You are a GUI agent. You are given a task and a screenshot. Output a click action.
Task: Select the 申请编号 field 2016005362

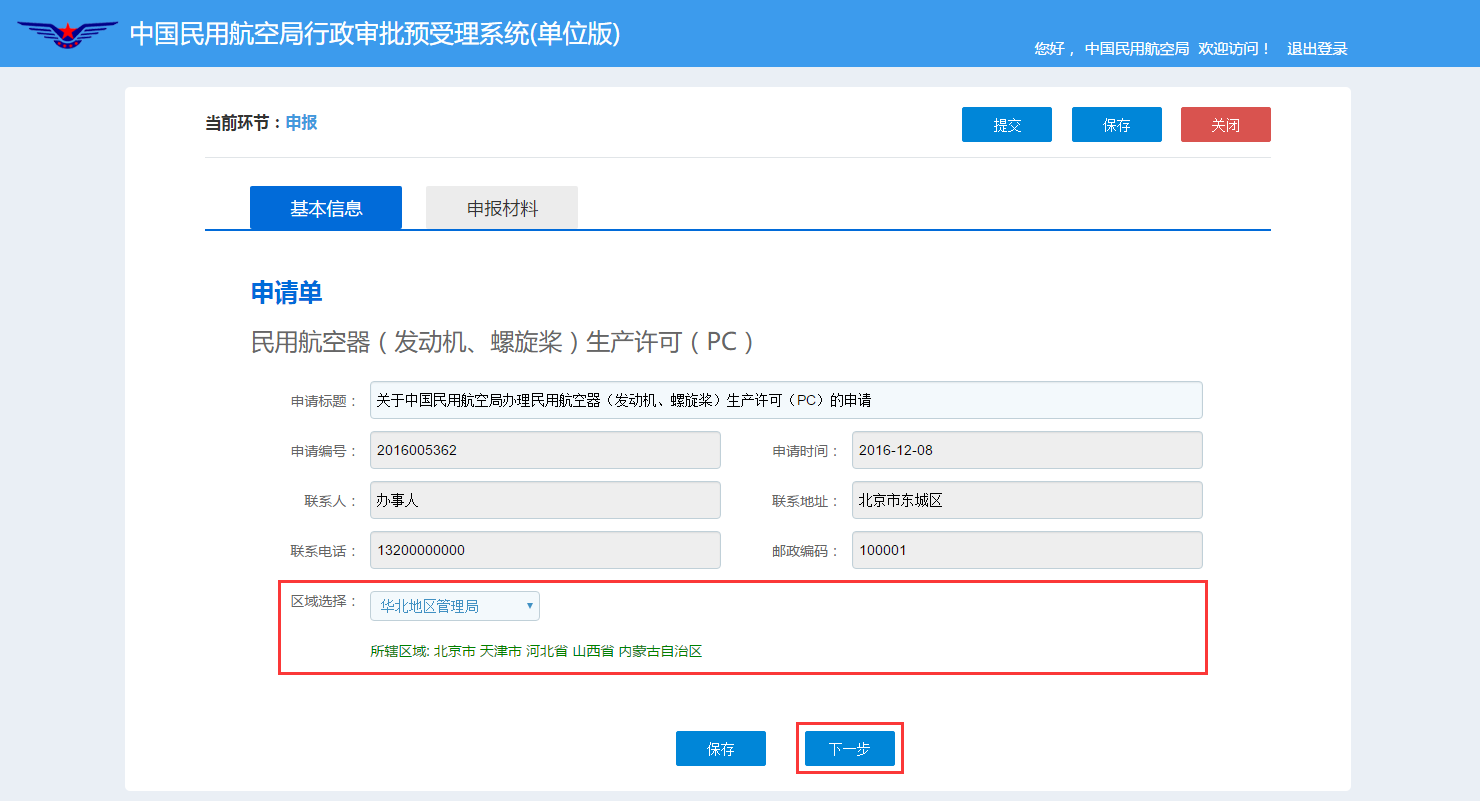click(x=545, y=450)
